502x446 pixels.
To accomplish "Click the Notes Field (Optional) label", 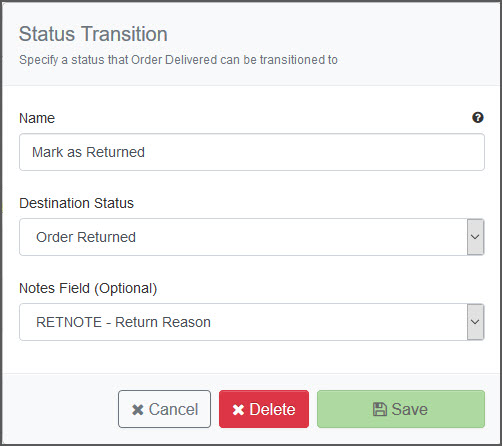I will pyautogui.click(x=88, y=288).
